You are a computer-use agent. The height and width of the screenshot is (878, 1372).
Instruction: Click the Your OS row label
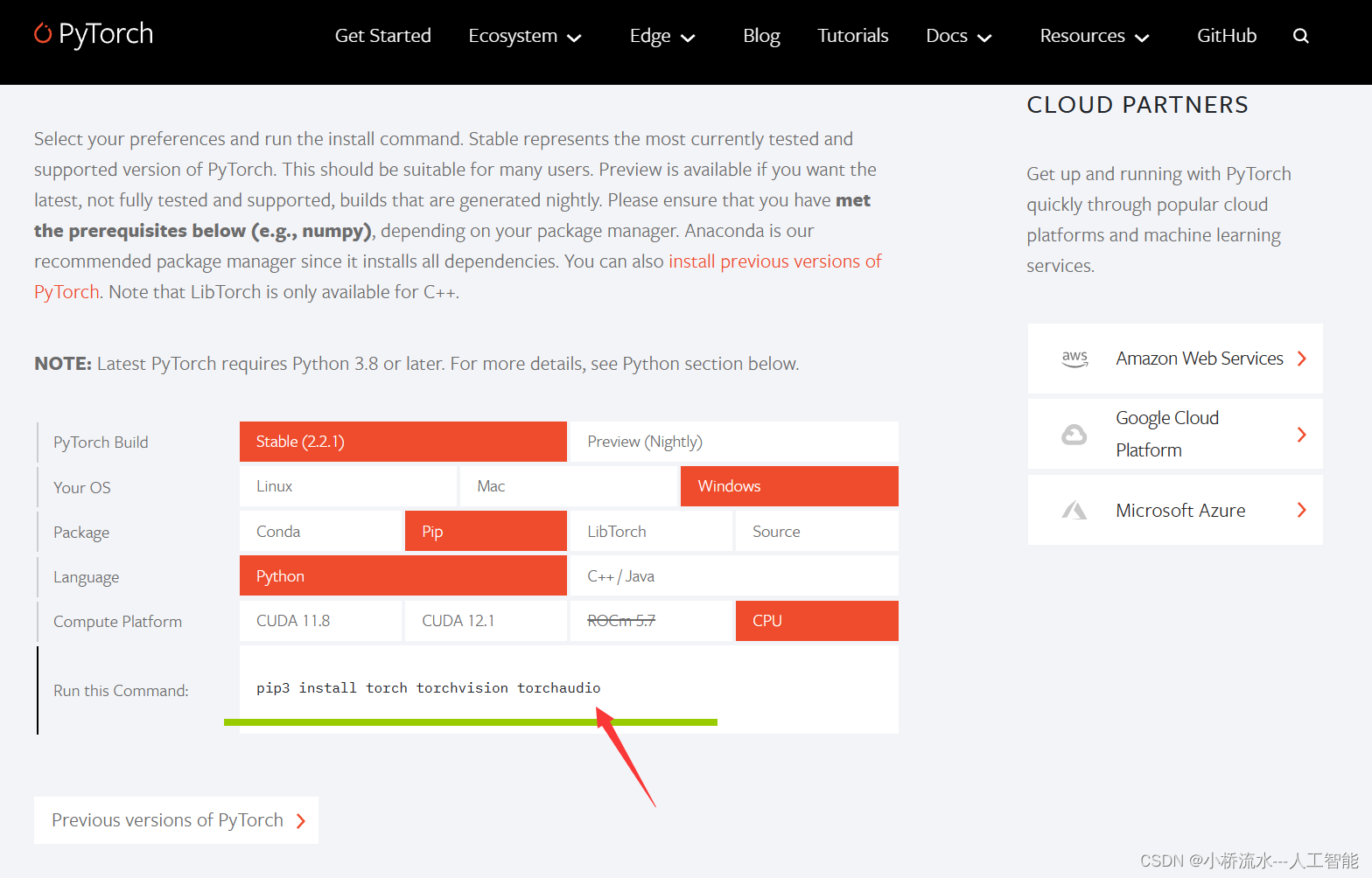[82, 488]
